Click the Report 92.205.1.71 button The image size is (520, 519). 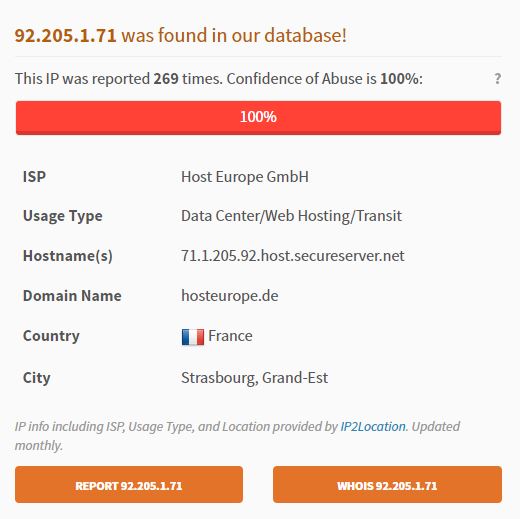click(129, 484)
